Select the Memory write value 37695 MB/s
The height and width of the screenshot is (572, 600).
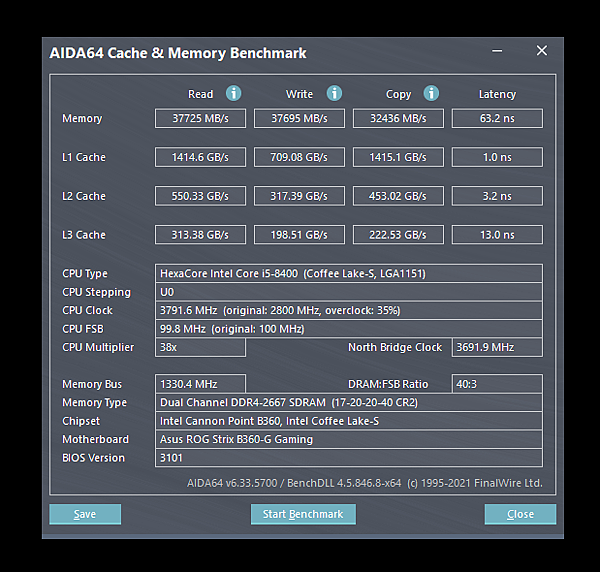pyautogui.click(x=299, y=118)
